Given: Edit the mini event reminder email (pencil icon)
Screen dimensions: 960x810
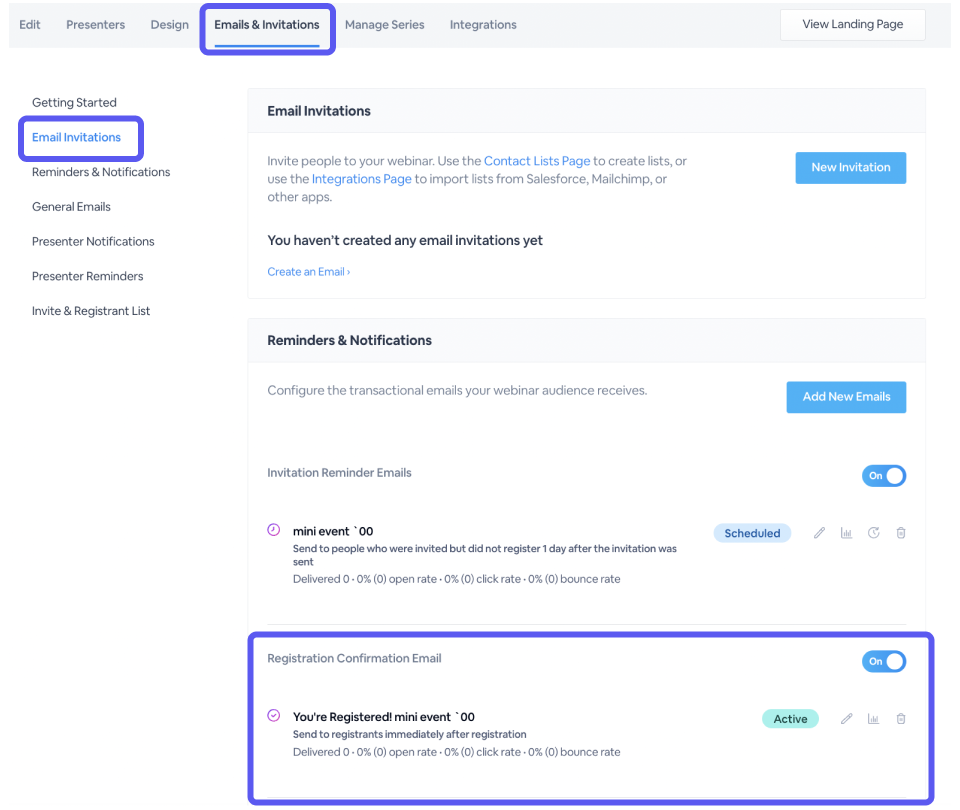Looking at the screenshot, I should pos(819,533).
